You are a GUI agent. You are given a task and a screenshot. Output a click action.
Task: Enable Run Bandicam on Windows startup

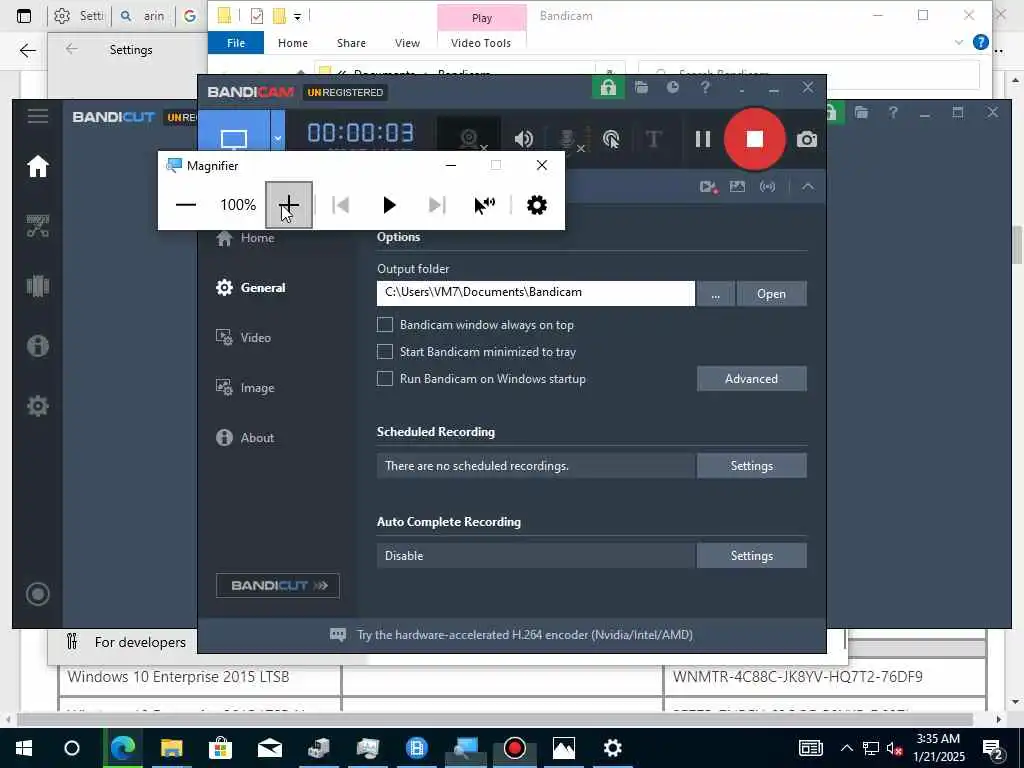pos(385,379)
